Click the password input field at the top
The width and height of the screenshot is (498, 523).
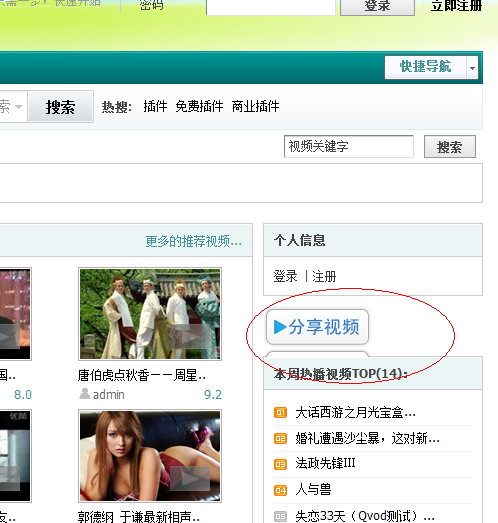tap(271, 7)
